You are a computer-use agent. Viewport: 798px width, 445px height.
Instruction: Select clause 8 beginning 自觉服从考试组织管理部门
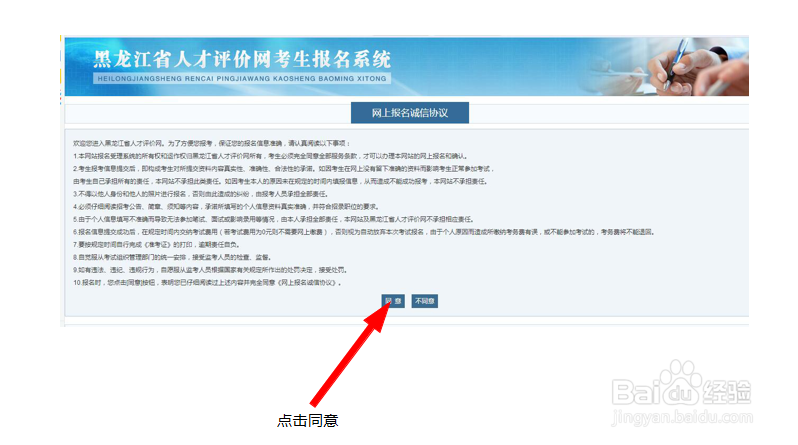point(172,257)
